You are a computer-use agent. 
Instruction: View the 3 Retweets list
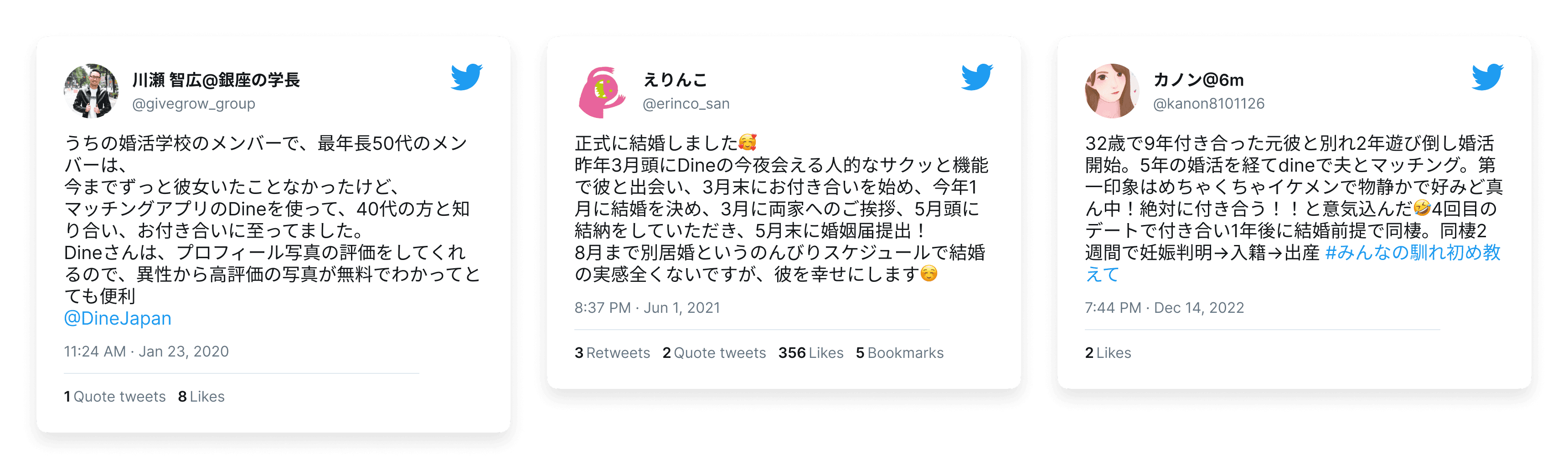[612, 353]
